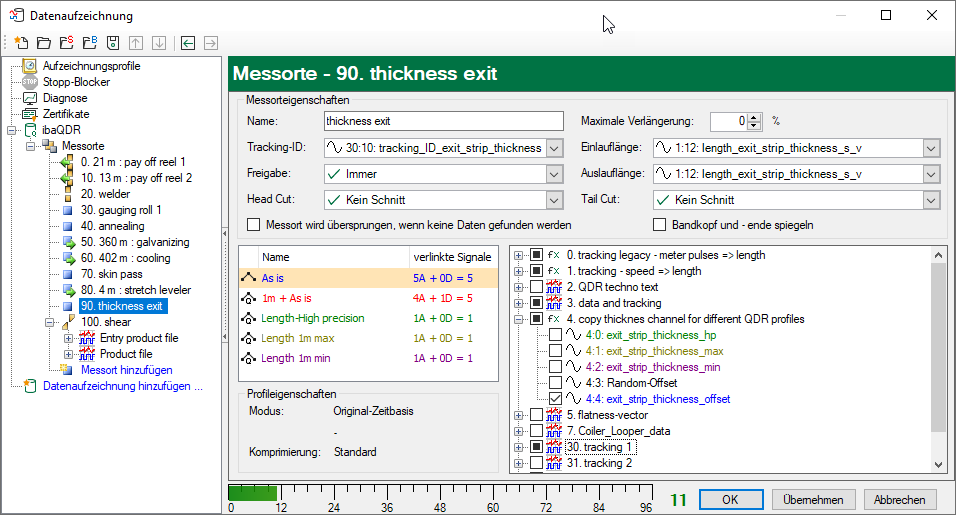The image size is (956, 515).
Task: Click the ibaQDR database icon
Action: coord(30,130)
